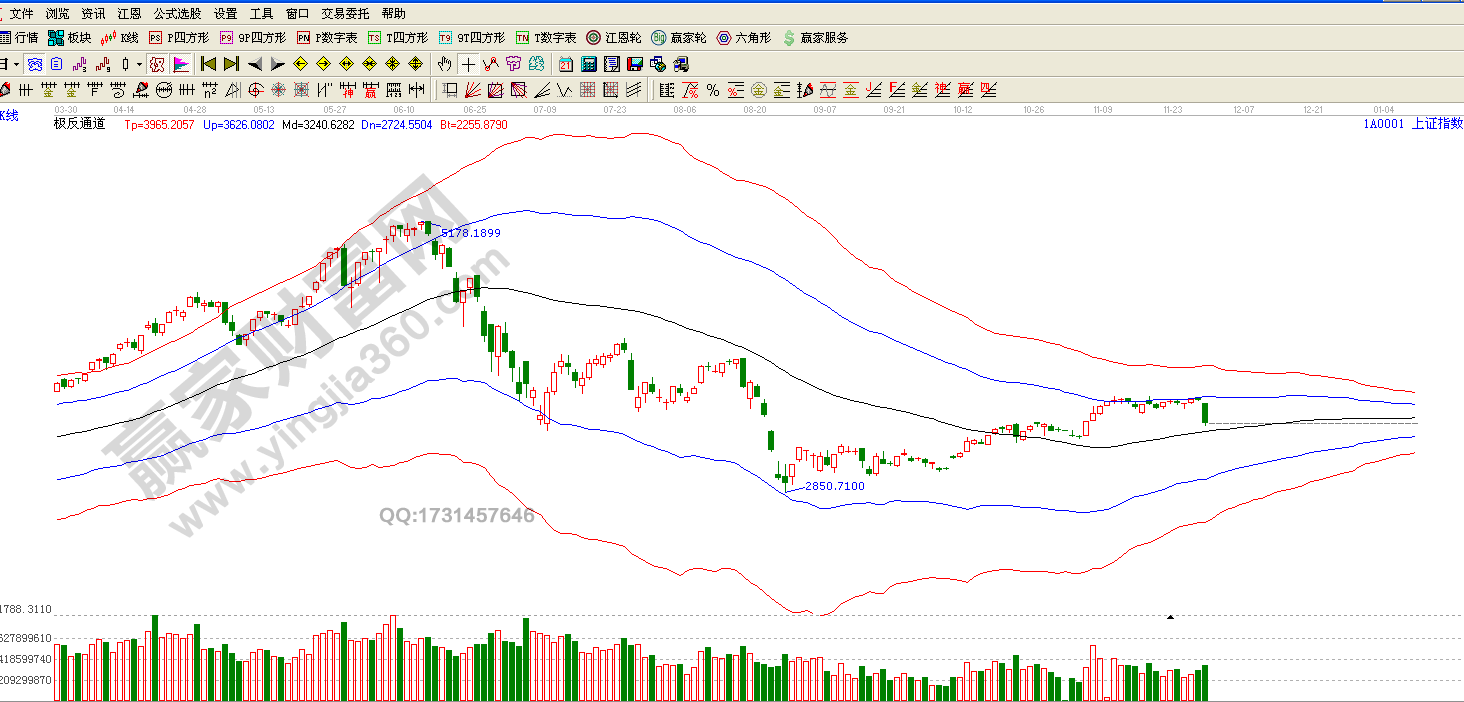The image size is (1464, 702).
Task: Open the 江恩轮 Gann wheel tool
Action: point(613,38)
